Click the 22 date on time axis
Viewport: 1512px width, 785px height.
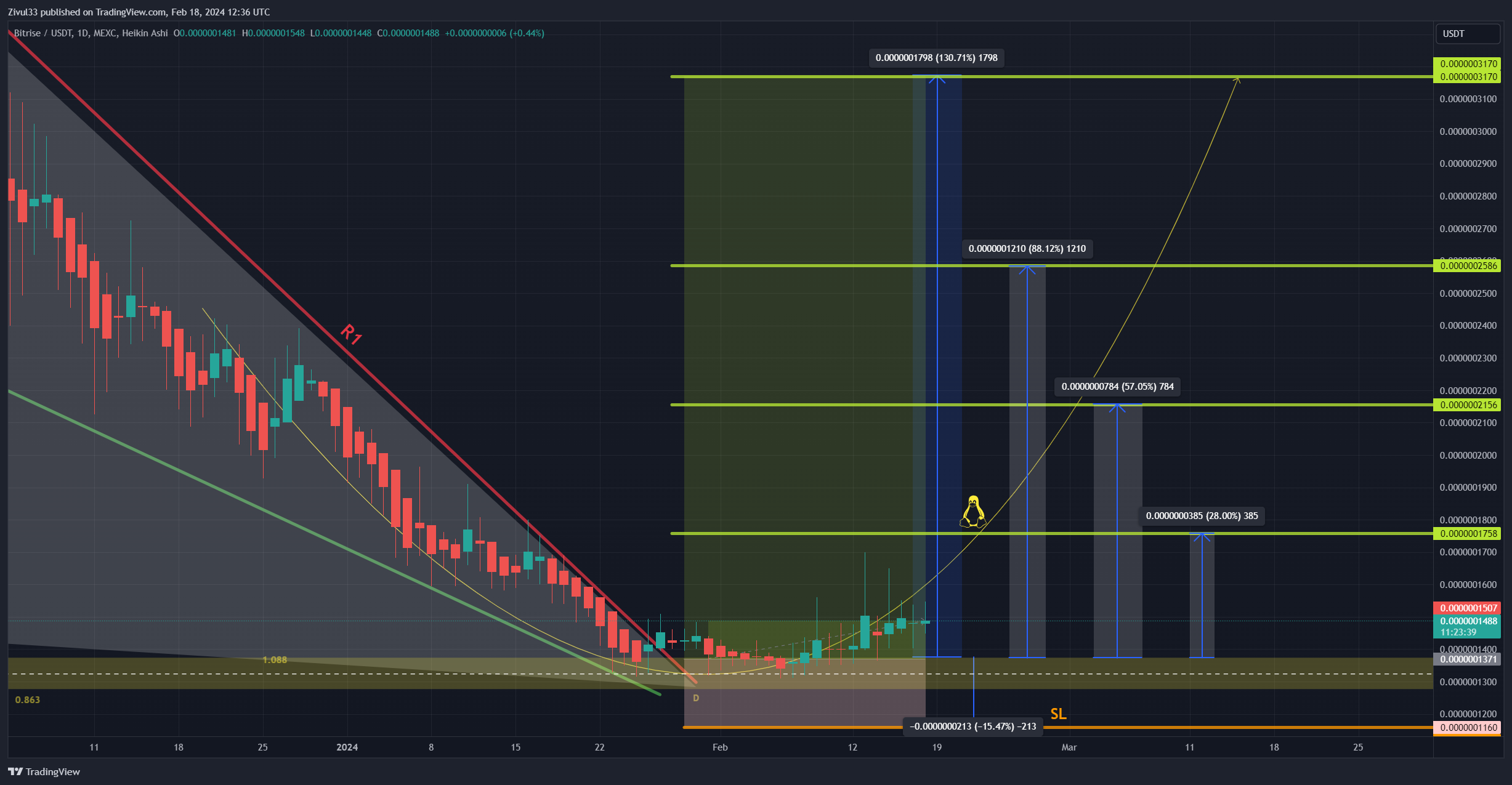(x=599, y=747)
